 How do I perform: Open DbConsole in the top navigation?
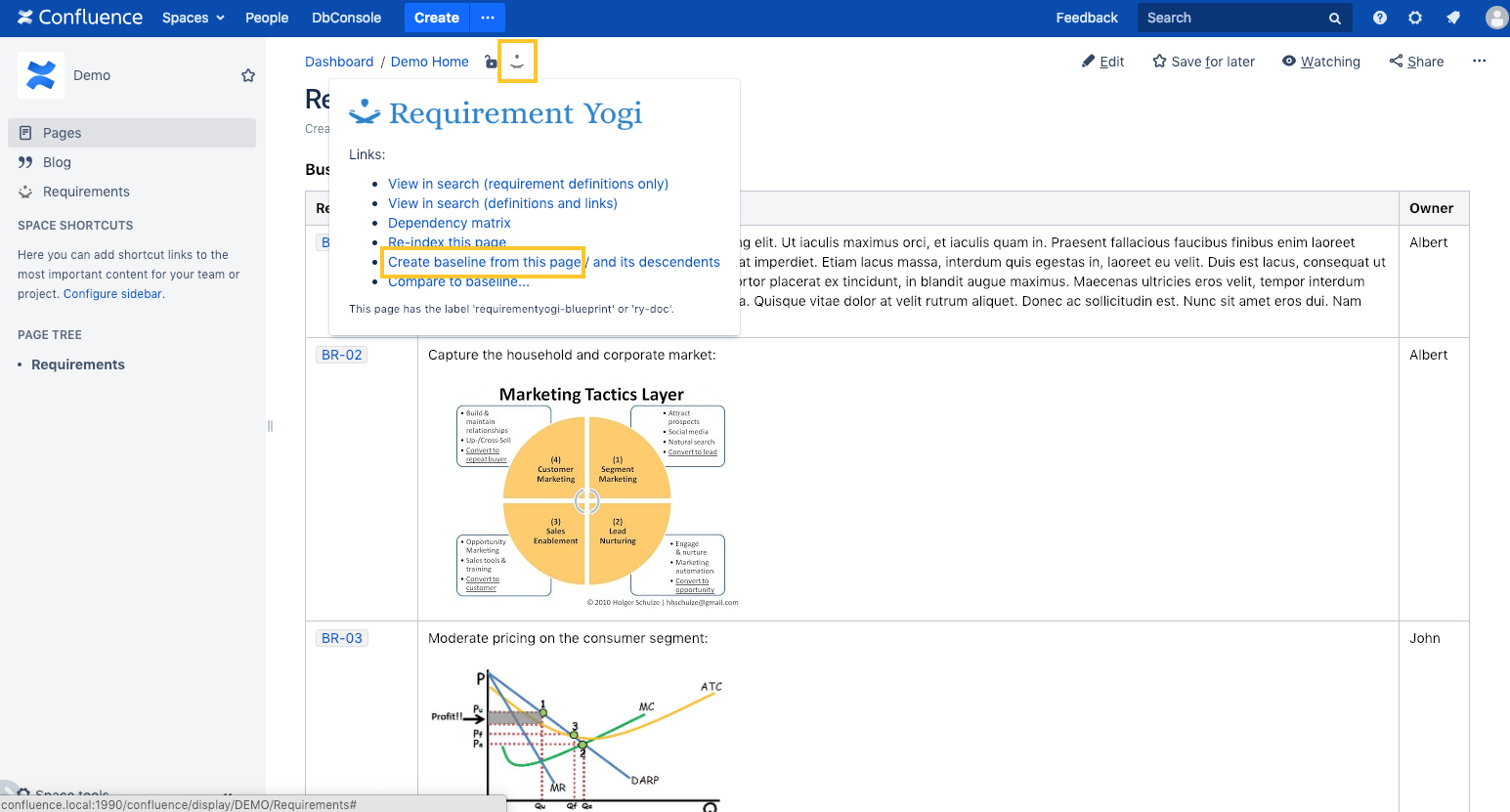pos(346,18)
